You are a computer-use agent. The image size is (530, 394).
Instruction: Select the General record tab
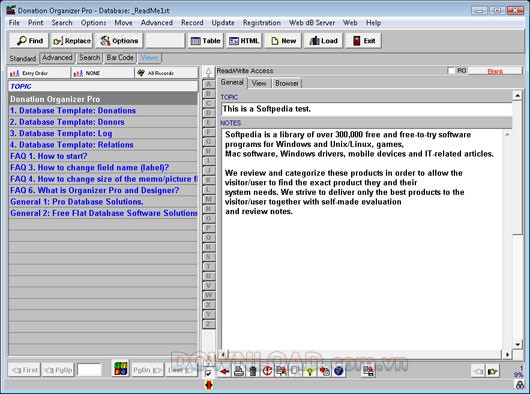[x=232, y=82]
